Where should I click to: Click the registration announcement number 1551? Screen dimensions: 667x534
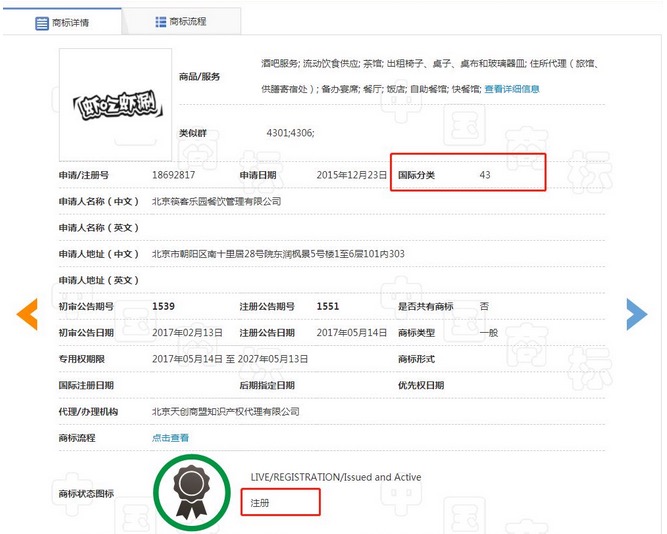(328, 306)
